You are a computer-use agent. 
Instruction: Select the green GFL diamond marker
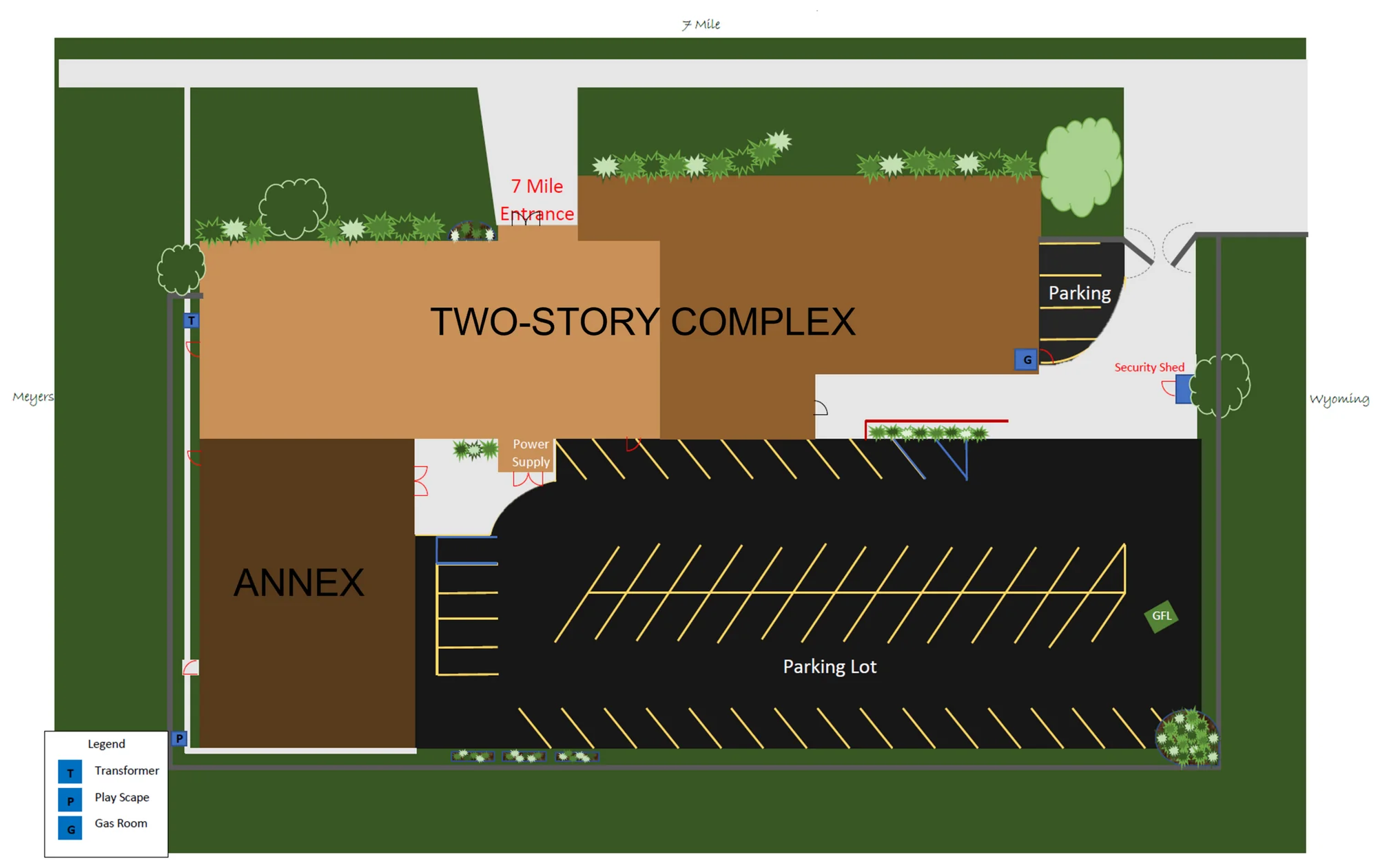tap(1161, 616)
